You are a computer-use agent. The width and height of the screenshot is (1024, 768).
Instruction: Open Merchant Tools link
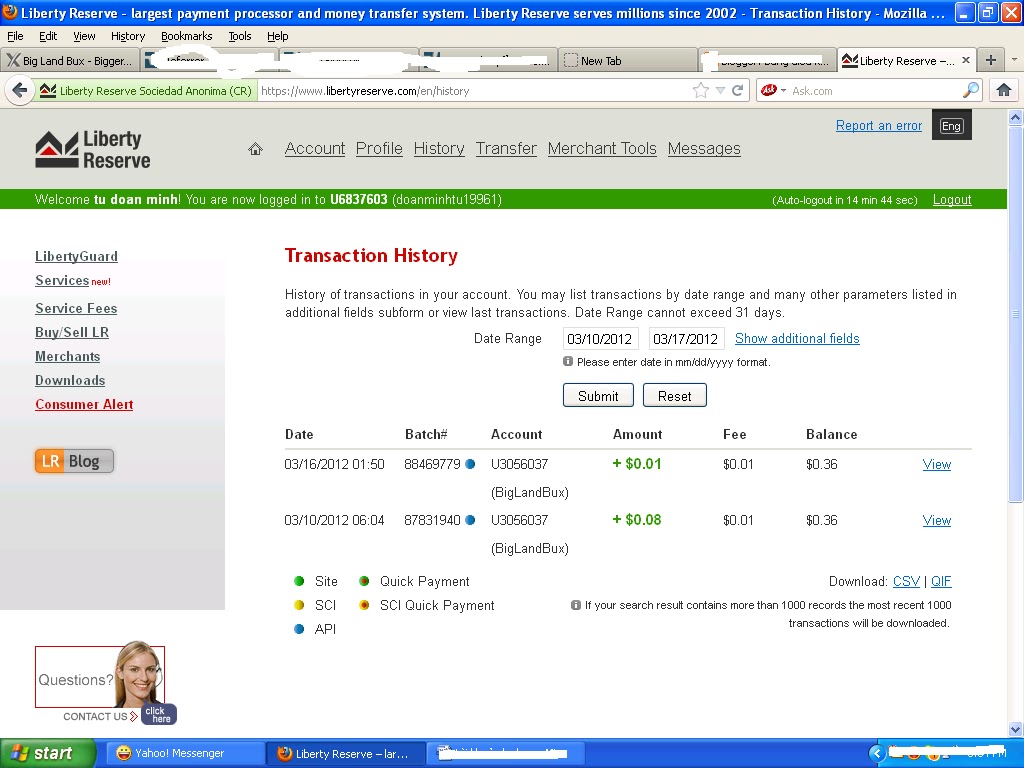pyautogui.click(x=602, y=149)
